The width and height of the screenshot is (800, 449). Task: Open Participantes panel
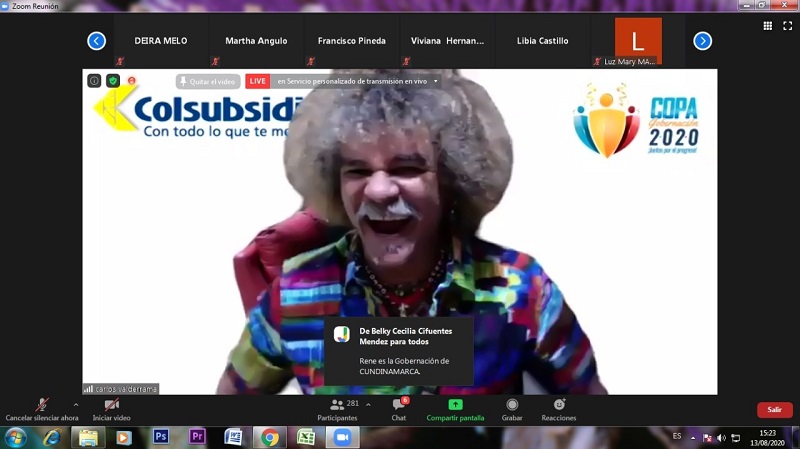point(337,410)
